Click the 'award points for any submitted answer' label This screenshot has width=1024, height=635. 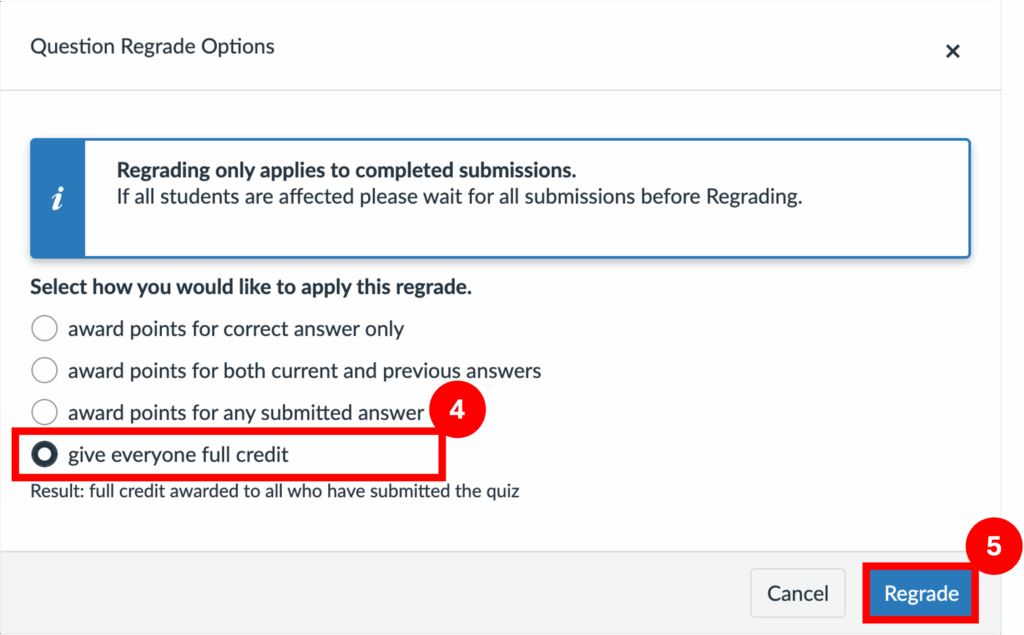(246, 412)
